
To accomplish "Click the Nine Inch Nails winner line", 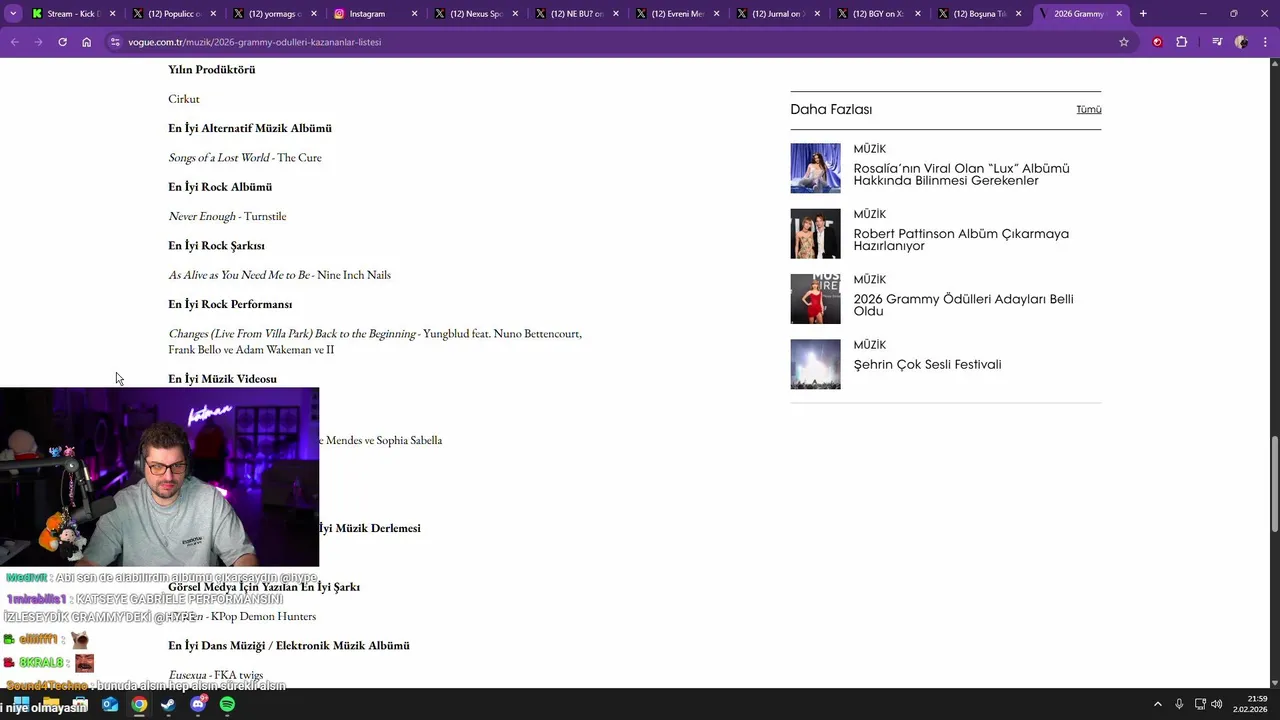I will pyautogui.click(x=279, y=275).
